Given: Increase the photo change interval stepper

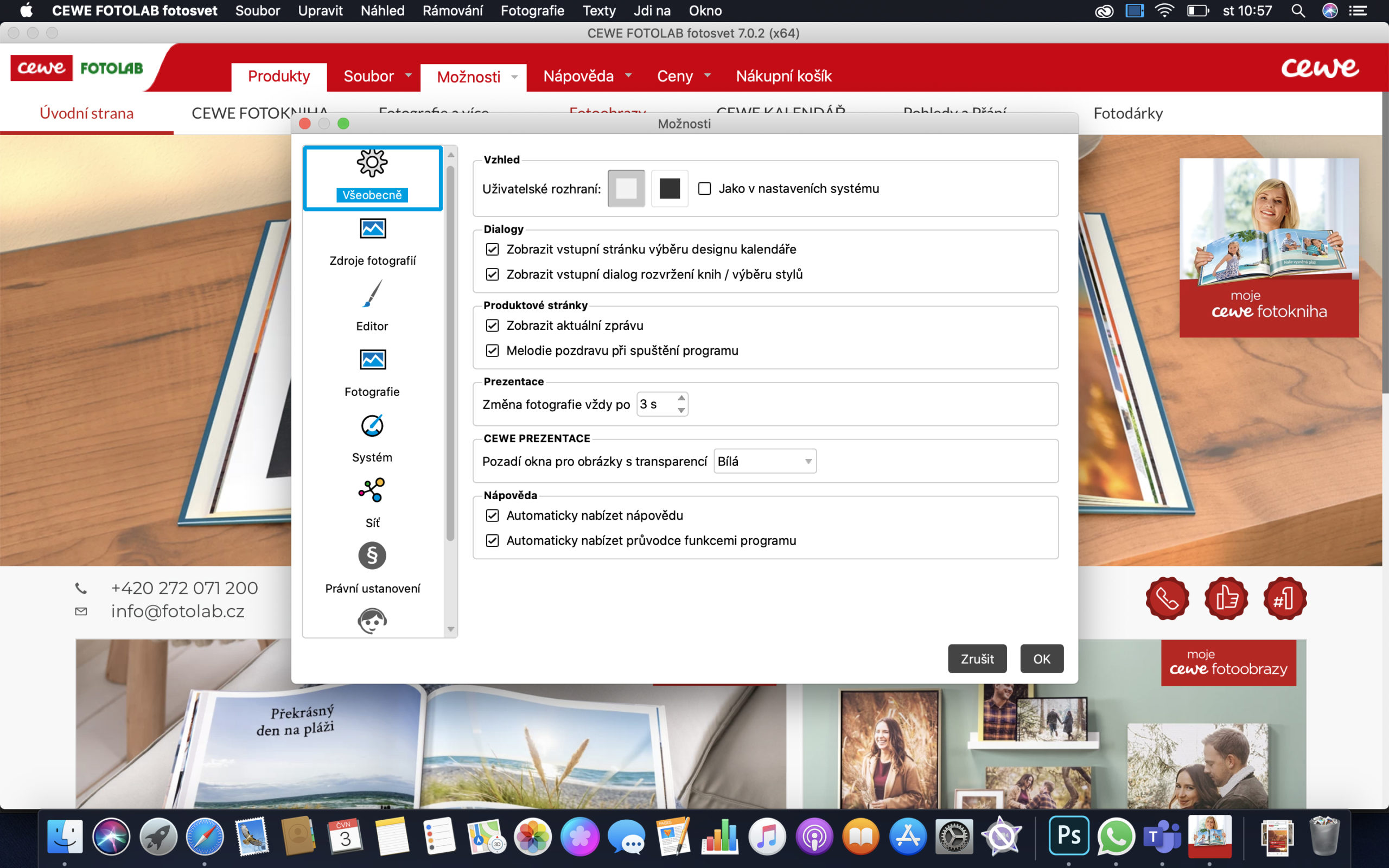Looking at the screenshot, I should [x=681, y=398].
